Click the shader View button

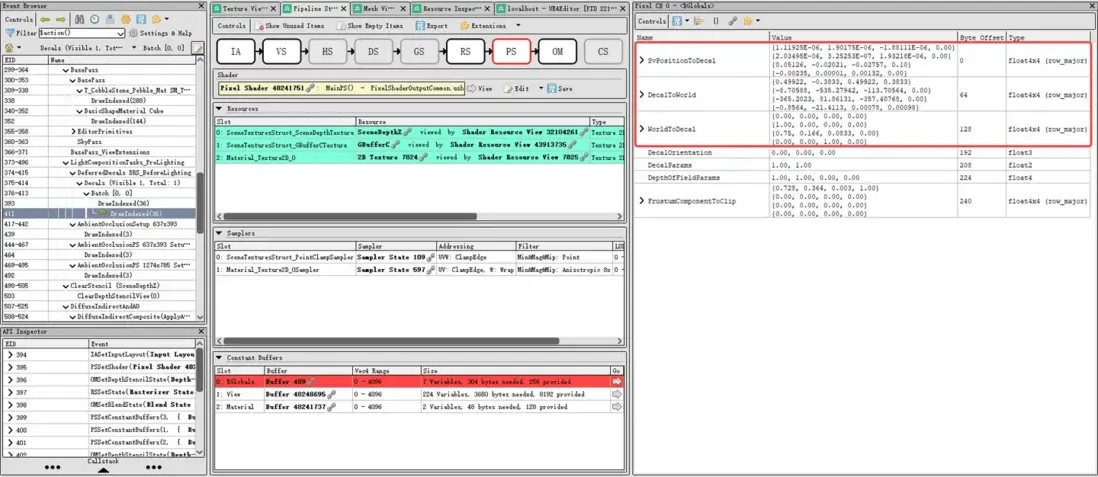click(480, 89)
